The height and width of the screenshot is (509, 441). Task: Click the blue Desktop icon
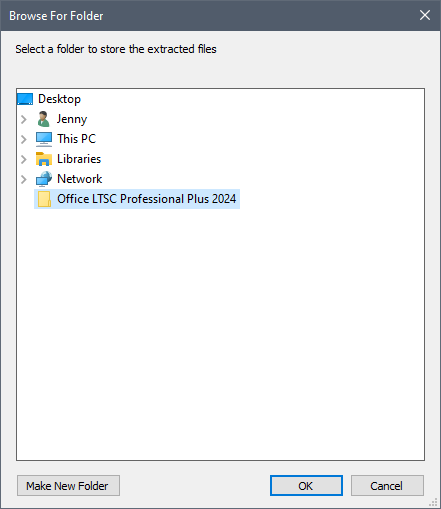coord(25,99)
